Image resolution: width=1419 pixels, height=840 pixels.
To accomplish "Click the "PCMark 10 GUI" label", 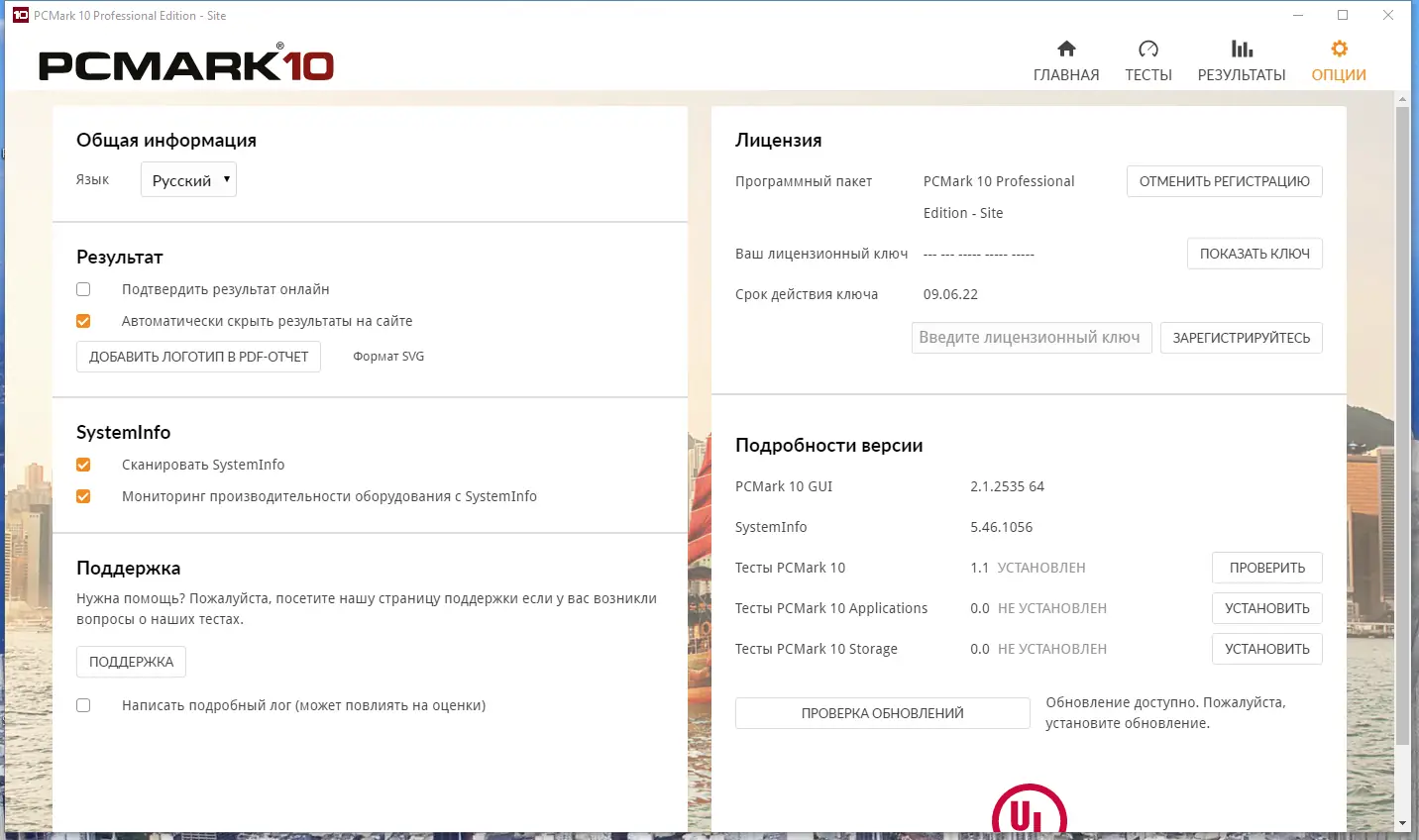I will (x=784, y=486).
